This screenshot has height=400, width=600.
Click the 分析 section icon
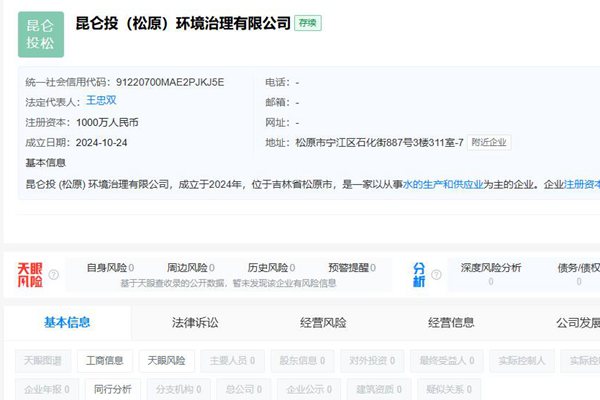click(419, 275)
